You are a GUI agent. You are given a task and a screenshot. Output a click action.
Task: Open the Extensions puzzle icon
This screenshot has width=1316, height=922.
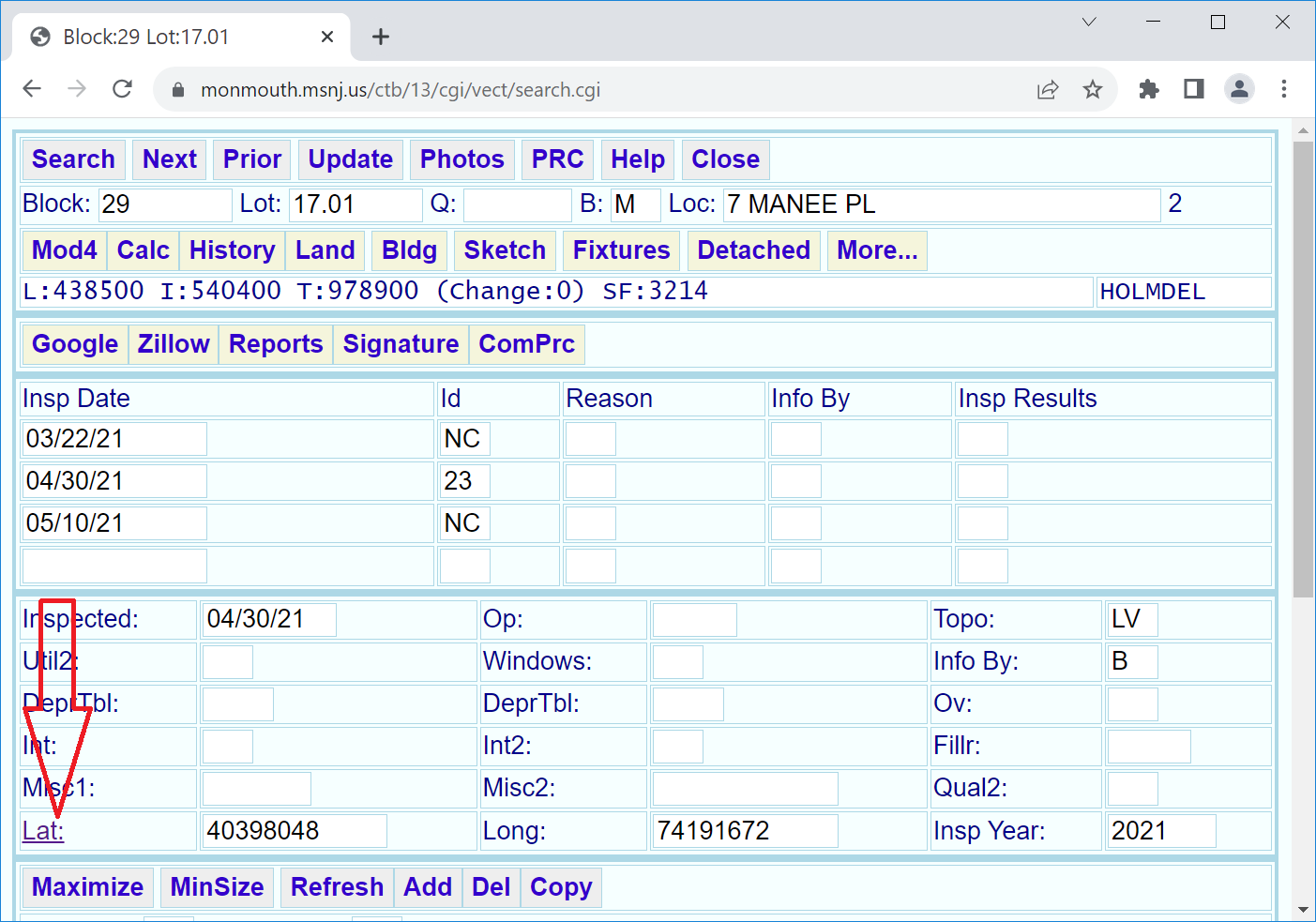(x=1149, y=89)
